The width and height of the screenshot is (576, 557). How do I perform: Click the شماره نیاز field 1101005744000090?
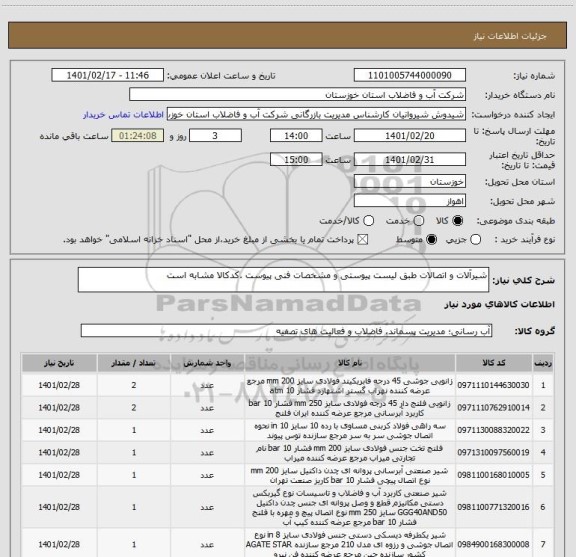pyautogui.click(x=410, y=75)
